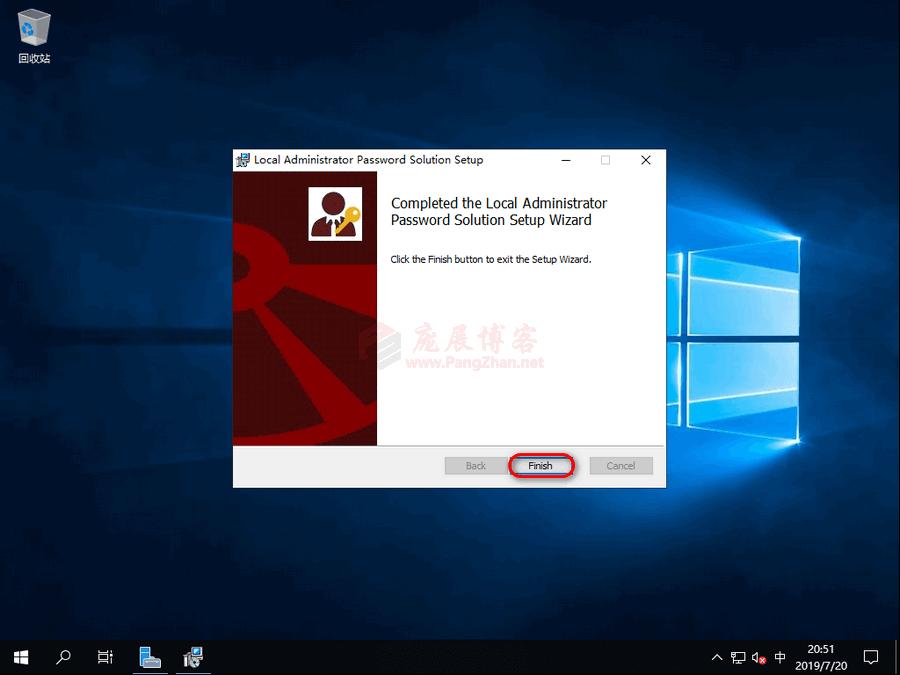
Task: Open the Action Center
Action: [871, 657]
